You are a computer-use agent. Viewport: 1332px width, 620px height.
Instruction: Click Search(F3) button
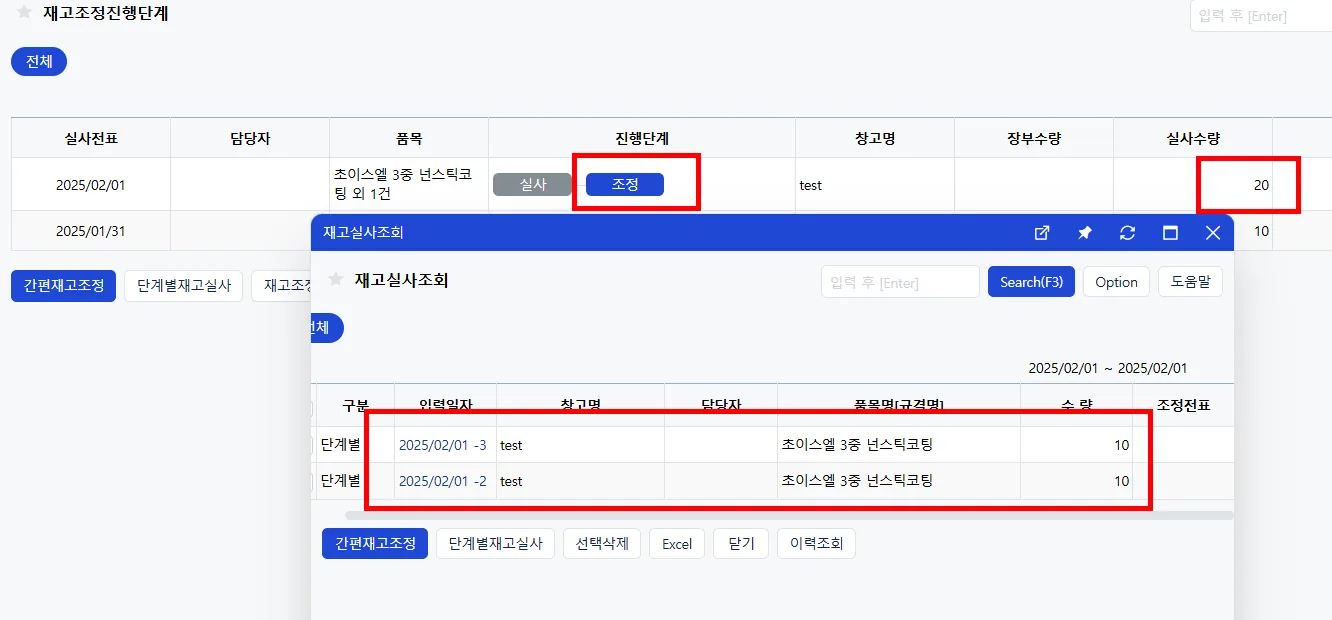pyautogui.click(x=1031, y=282)
